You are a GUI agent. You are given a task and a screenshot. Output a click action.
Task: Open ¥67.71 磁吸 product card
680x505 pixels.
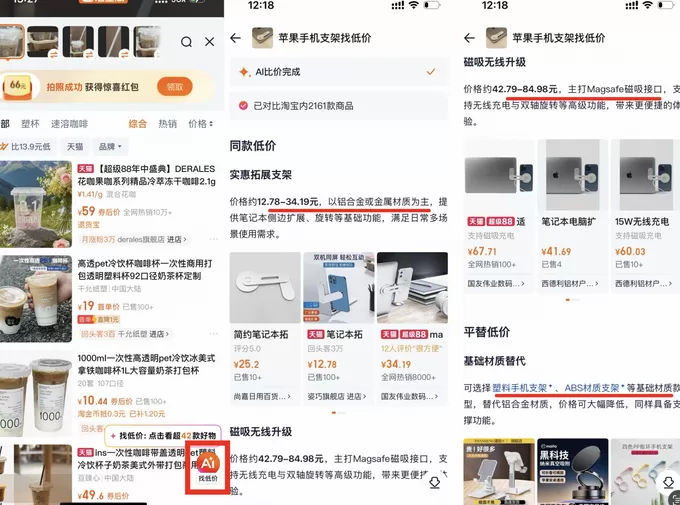[x=499, y=216]
